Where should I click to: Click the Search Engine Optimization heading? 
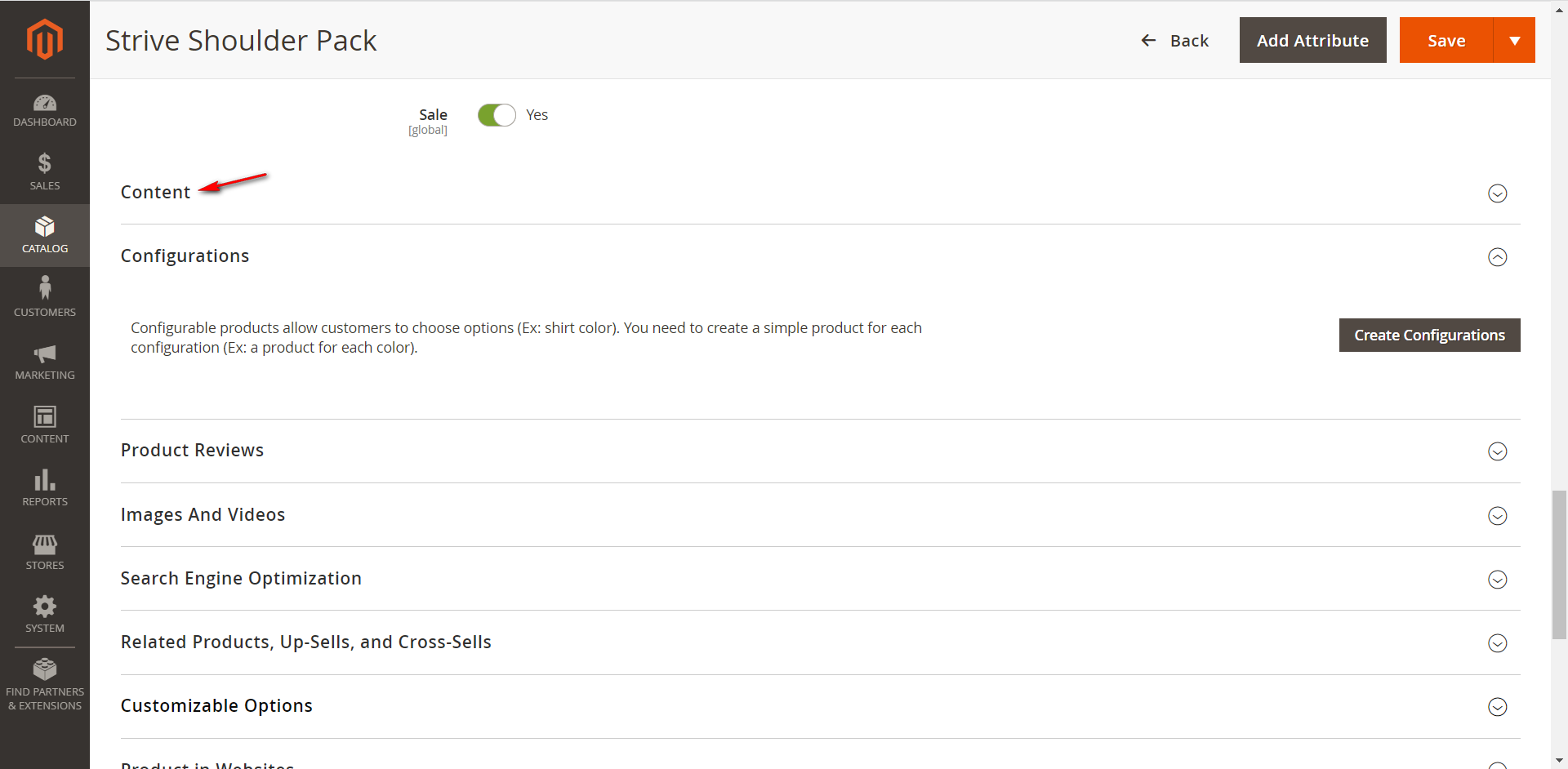pos(241,579)
